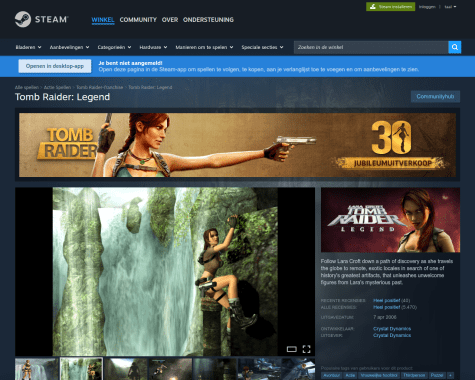Click the Je bent niet aangemeld! notice
Image resolution: width=475 pixels, height=380 pixels.
coord(130,63)
